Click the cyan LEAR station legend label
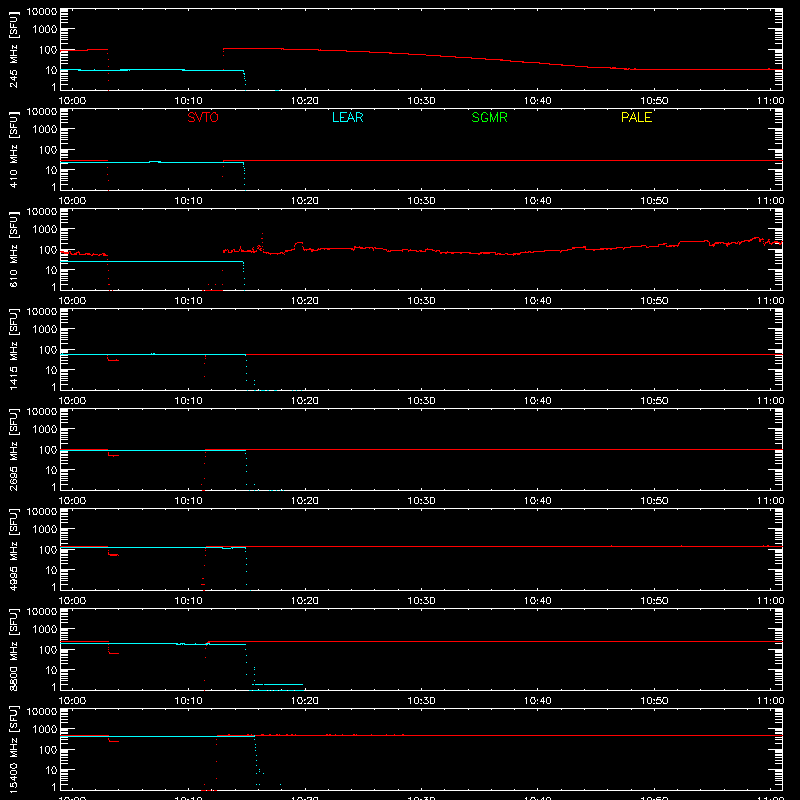The image size is (800, 800). [x=347, y=117]
